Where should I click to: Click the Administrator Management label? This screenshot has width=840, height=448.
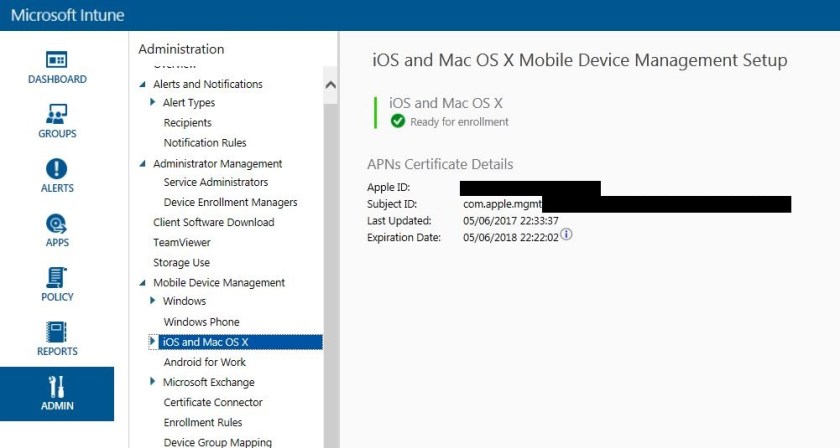coord(218,164)
